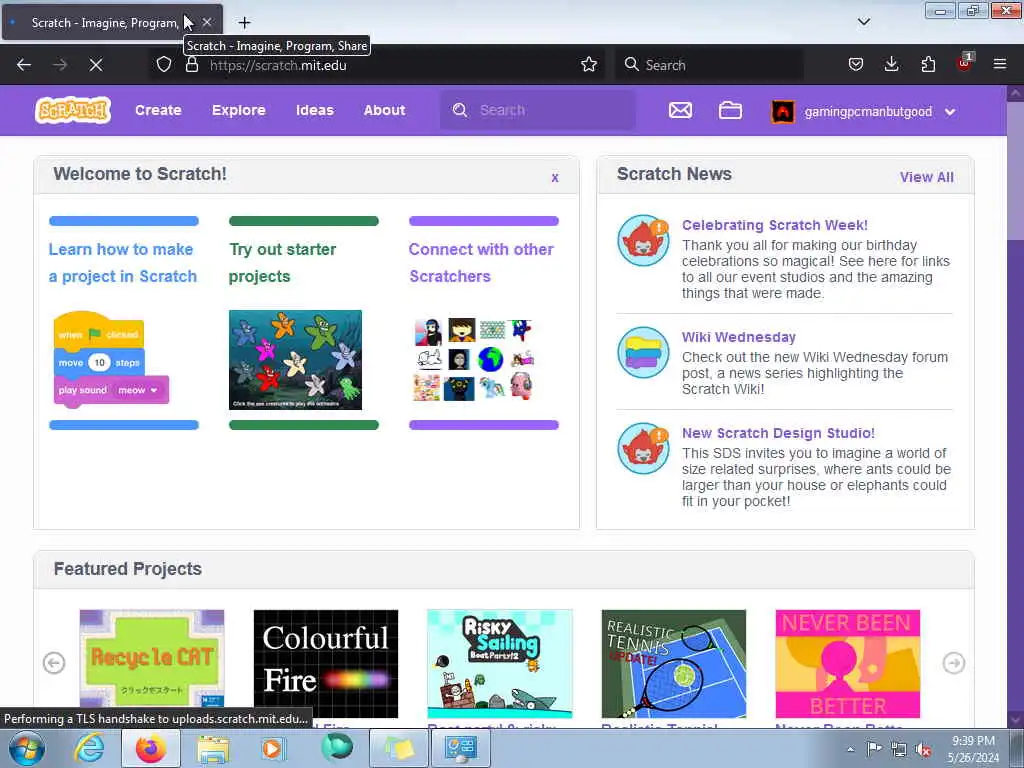Viewport: 1024px width, 768px height.
Task: Expand the list all tabs chevron
Action: 863,22
